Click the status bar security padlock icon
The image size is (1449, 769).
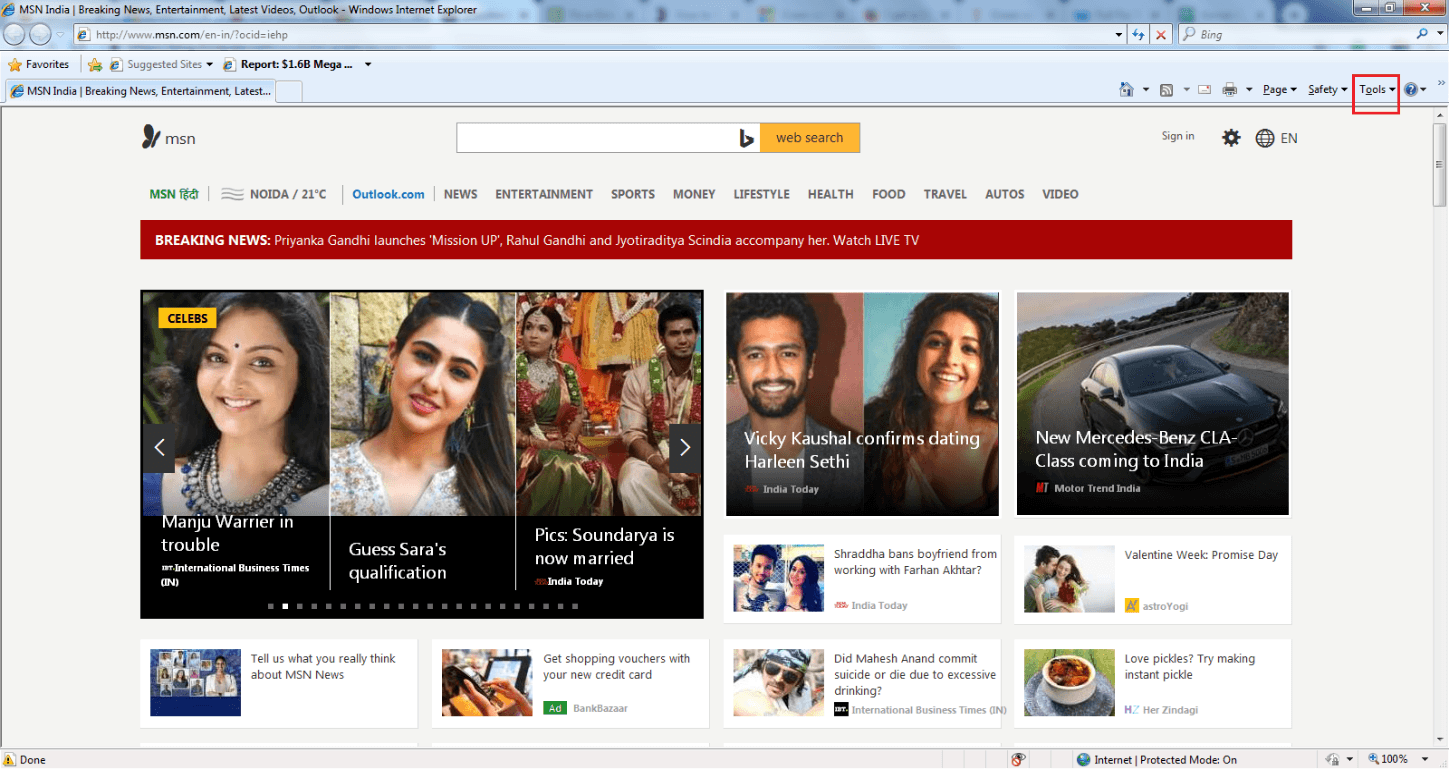tap(1332, 760)
